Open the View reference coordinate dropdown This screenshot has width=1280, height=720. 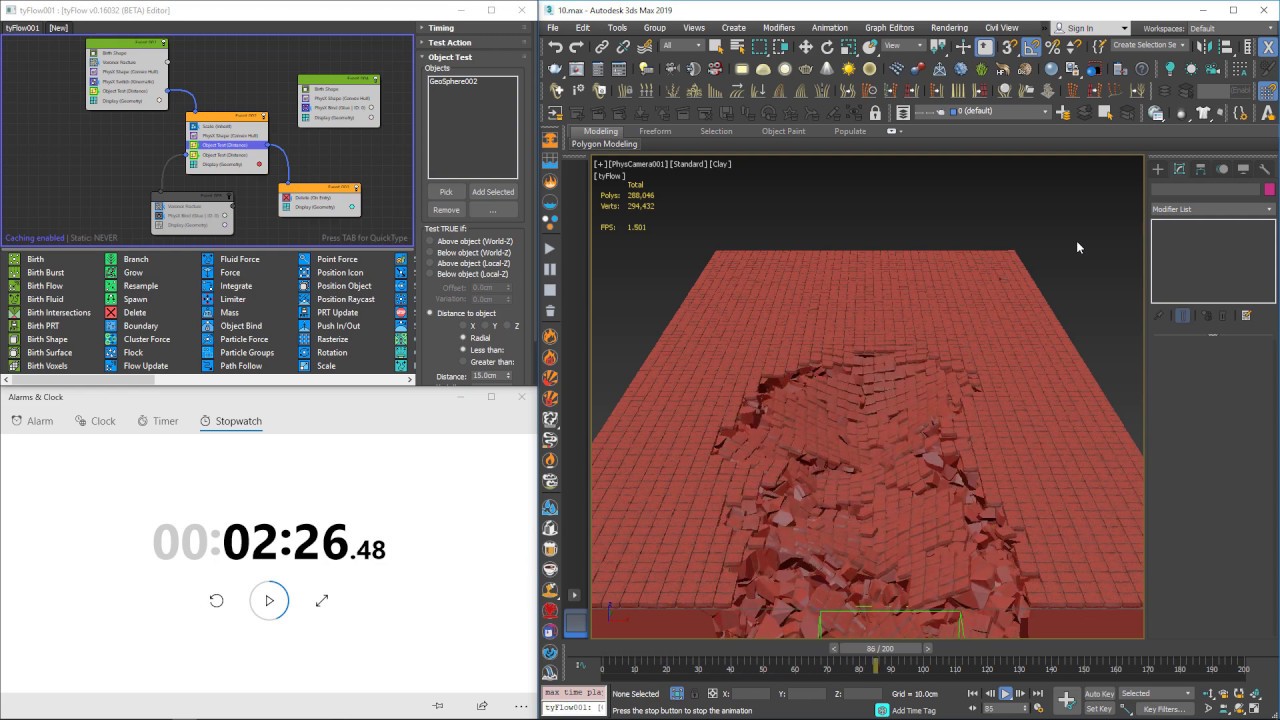pyautogui.click(x=904, y=46)
